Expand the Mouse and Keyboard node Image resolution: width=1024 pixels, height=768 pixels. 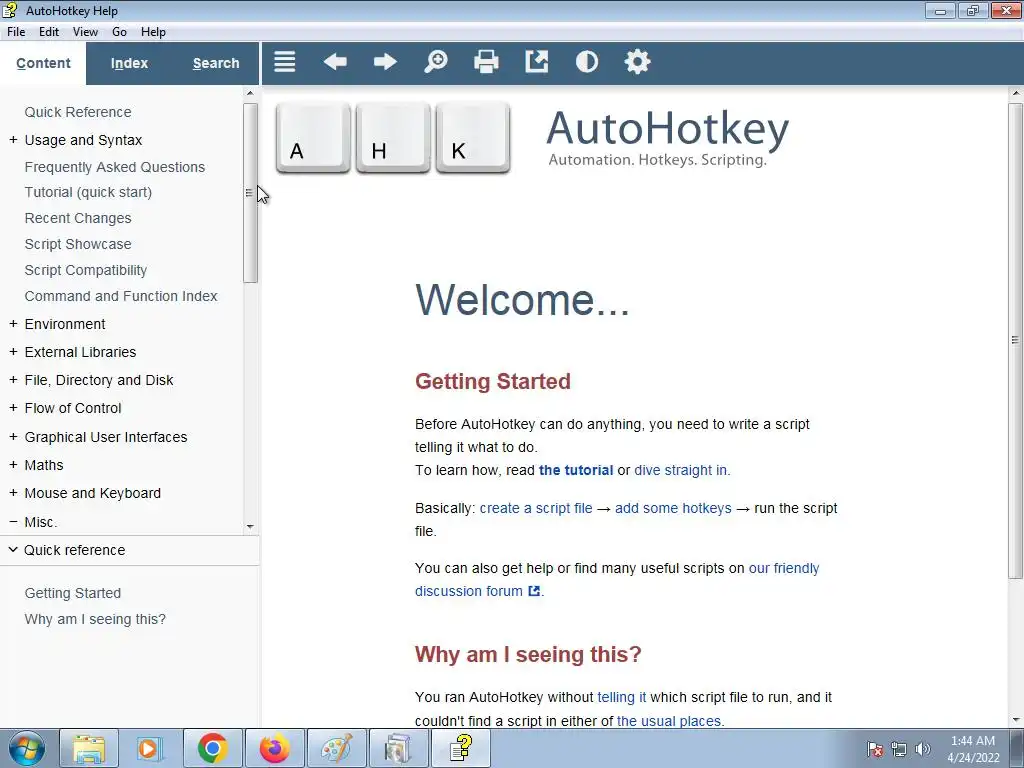(x=13, y=493)
